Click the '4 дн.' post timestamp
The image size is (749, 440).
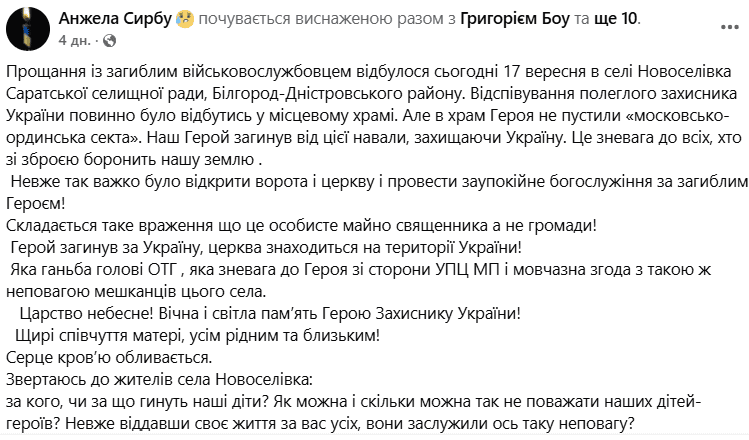point(74,40)
